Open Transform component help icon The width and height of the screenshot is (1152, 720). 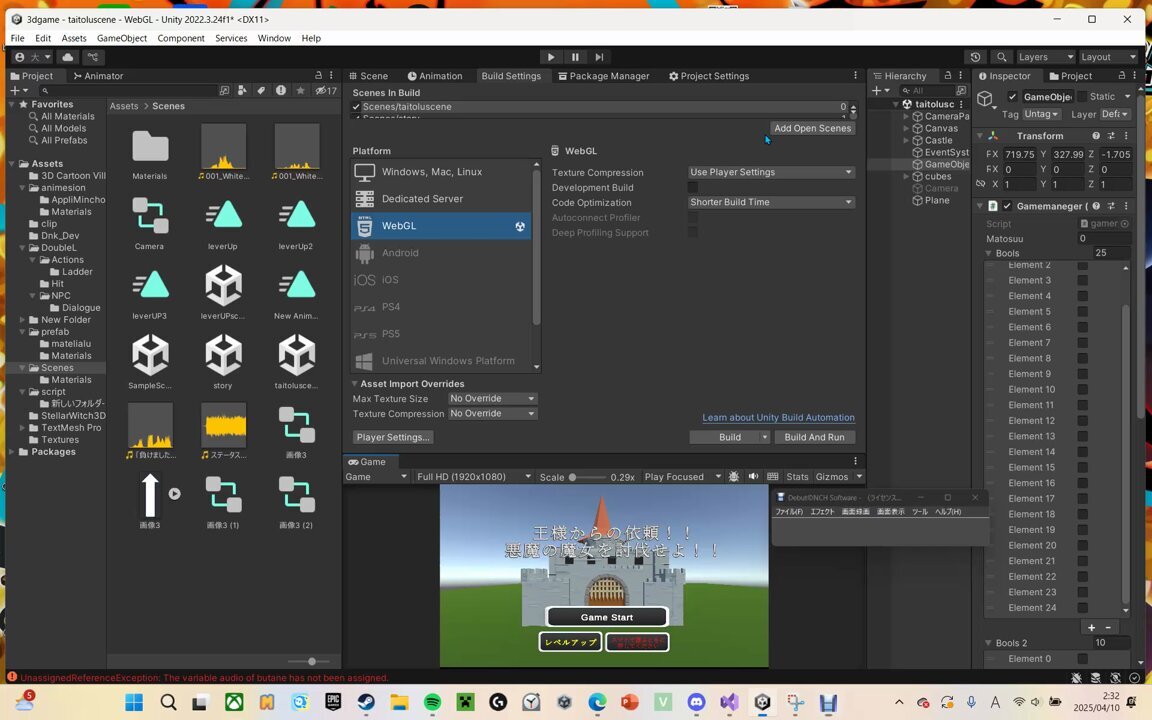(1095, 136)
